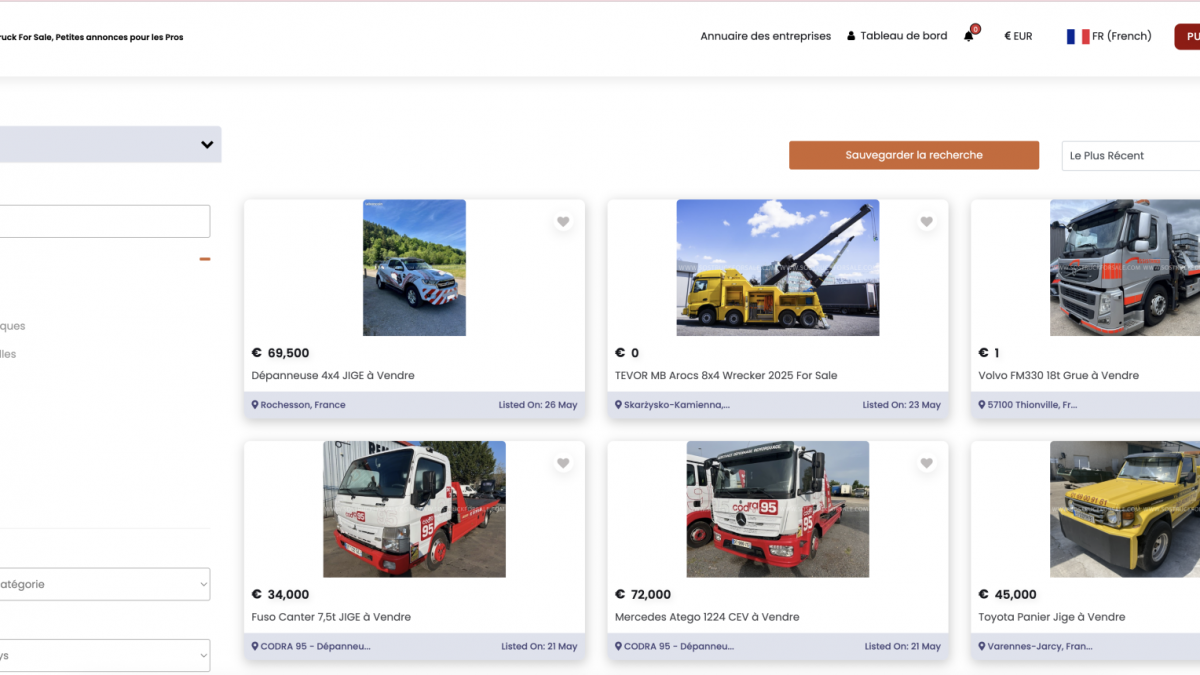The width and height of the screenshot is (1200, 675).
Task: View the yellow TEVOR wrecker thumbnail
Action: pos(777,267)
